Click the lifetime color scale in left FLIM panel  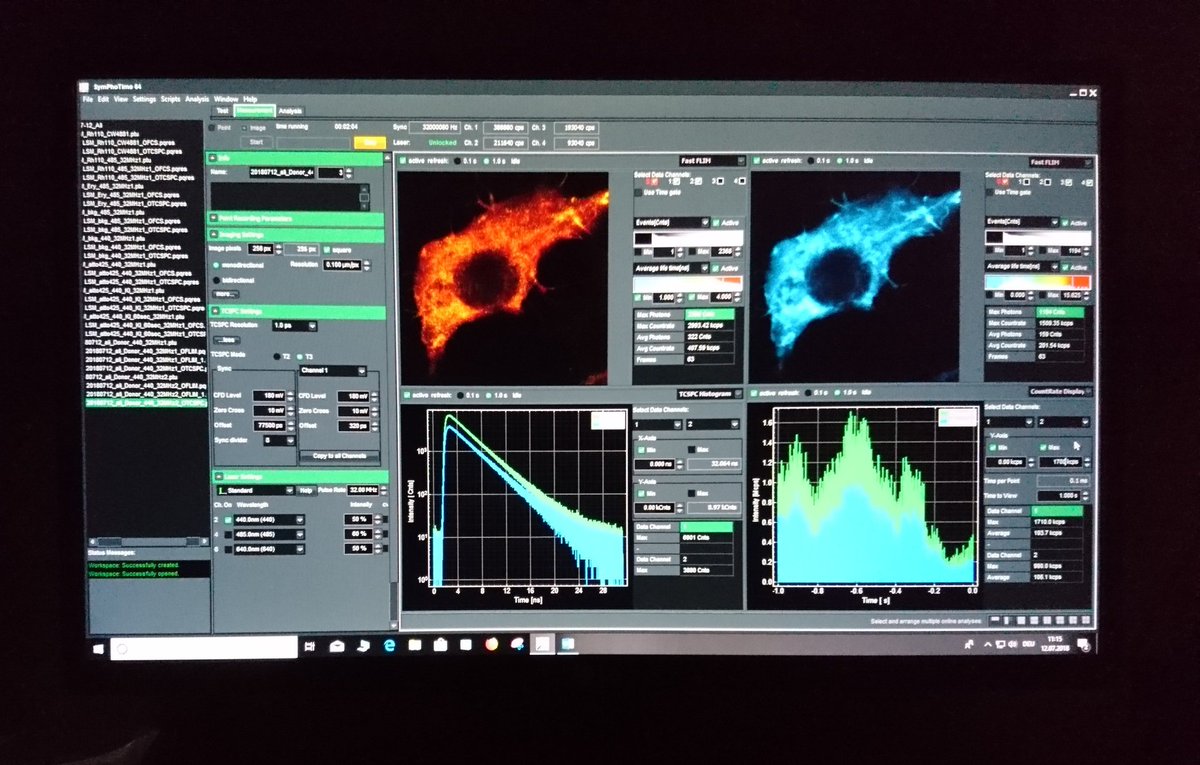coord(689,284)
